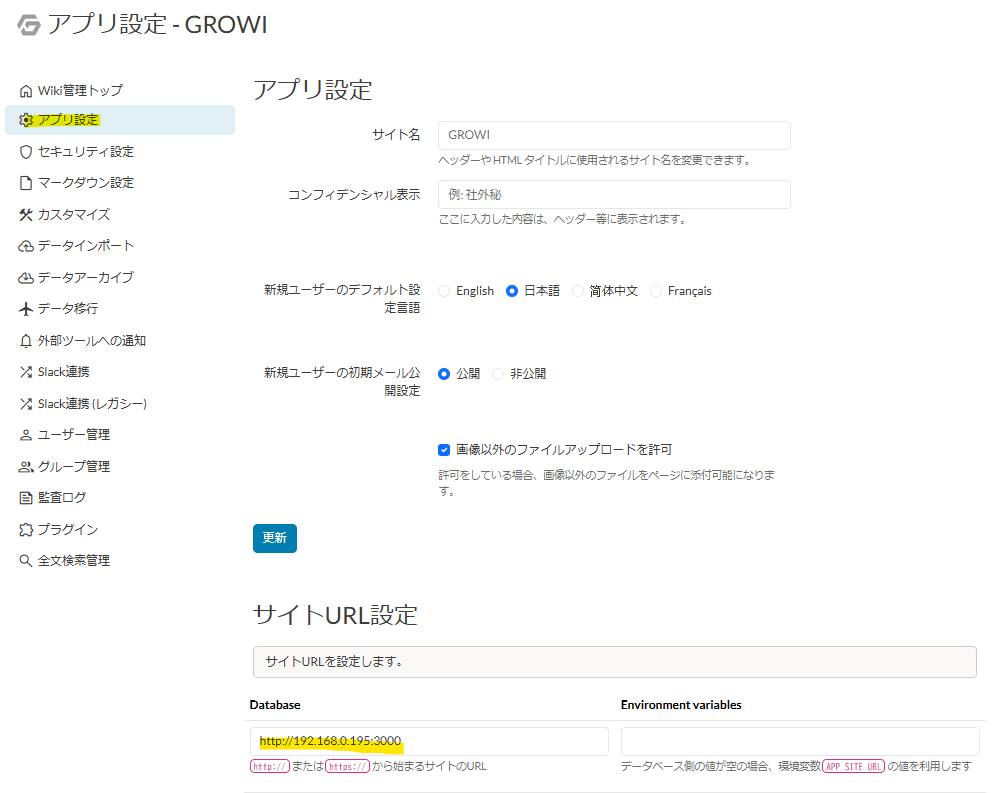Click the サイトURL設定 heading
Screen dimensions: 1005x793
(x=335, y=615)
